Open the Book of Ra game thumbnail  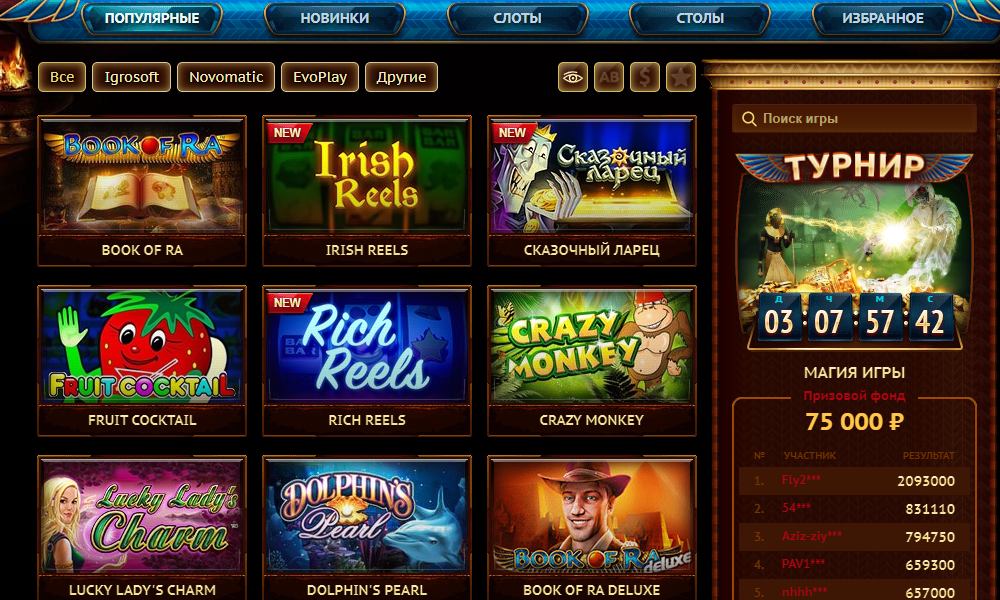(142, 175)
